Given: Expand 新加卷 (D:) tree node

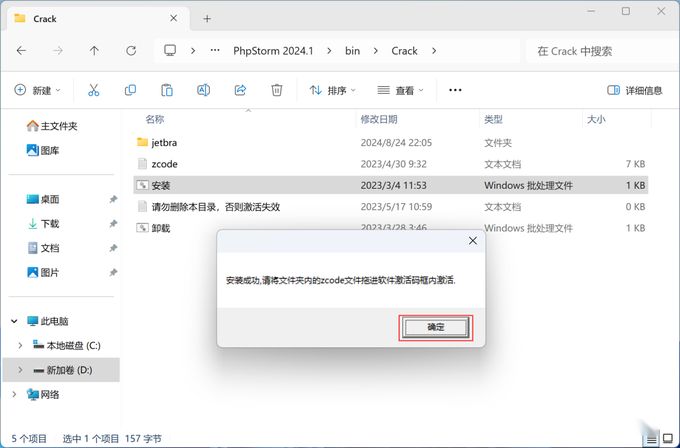Looking at the screenshot, I should (x=20, y=370).
